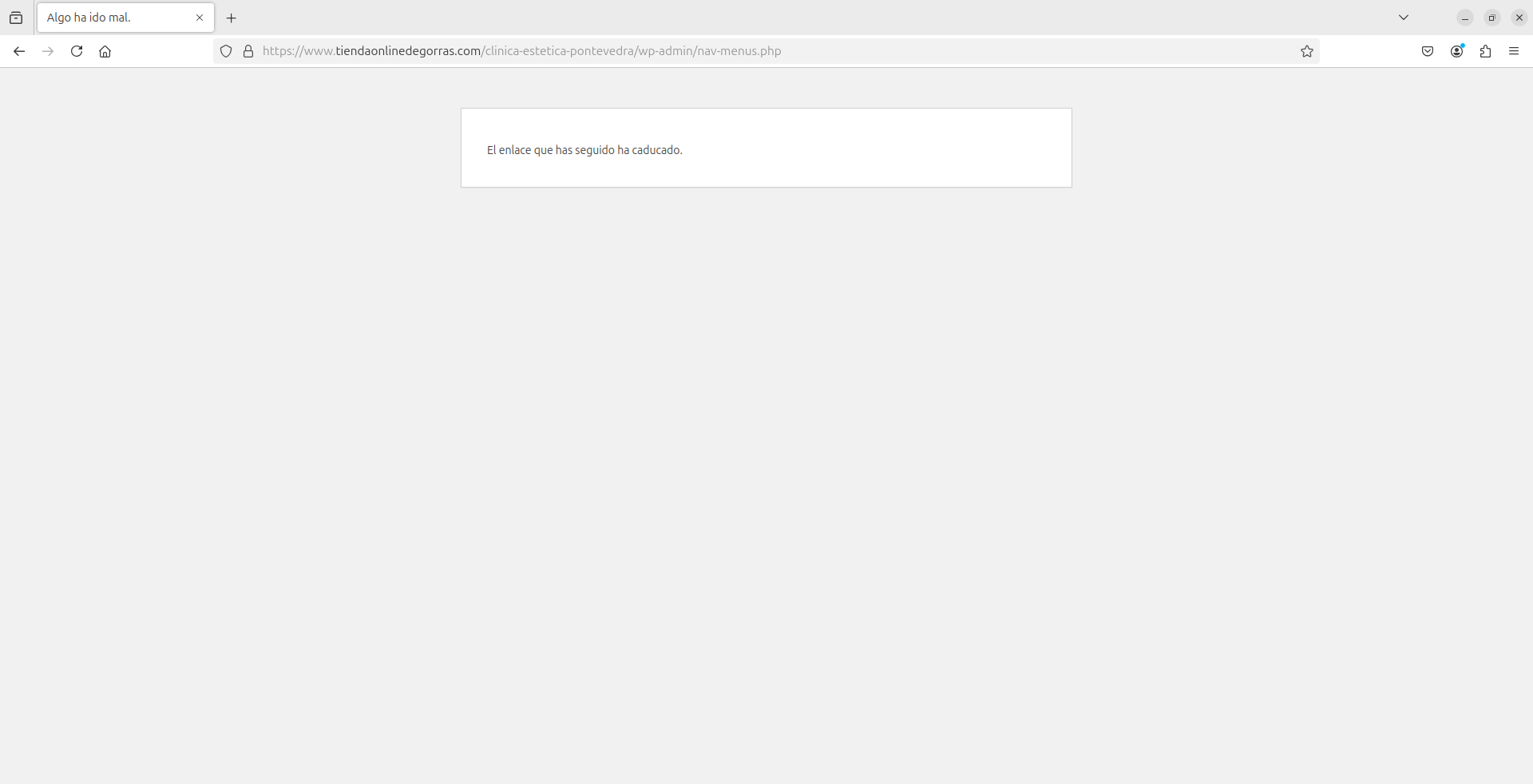Open the application hamburger menu

tap(1514, 51)
